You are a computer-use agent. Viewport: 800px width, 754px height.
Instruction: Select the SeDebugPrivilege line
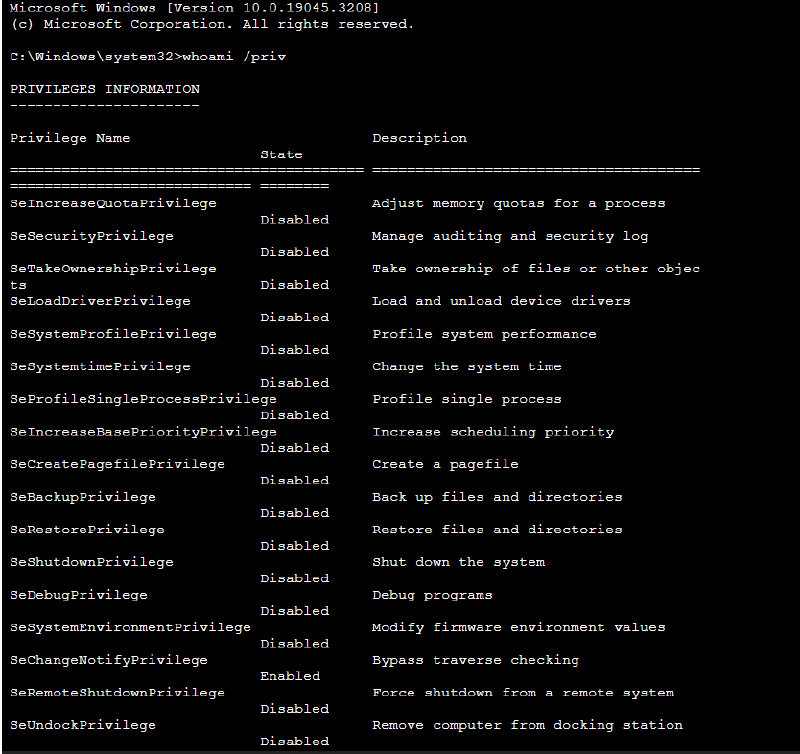[79, 595]
